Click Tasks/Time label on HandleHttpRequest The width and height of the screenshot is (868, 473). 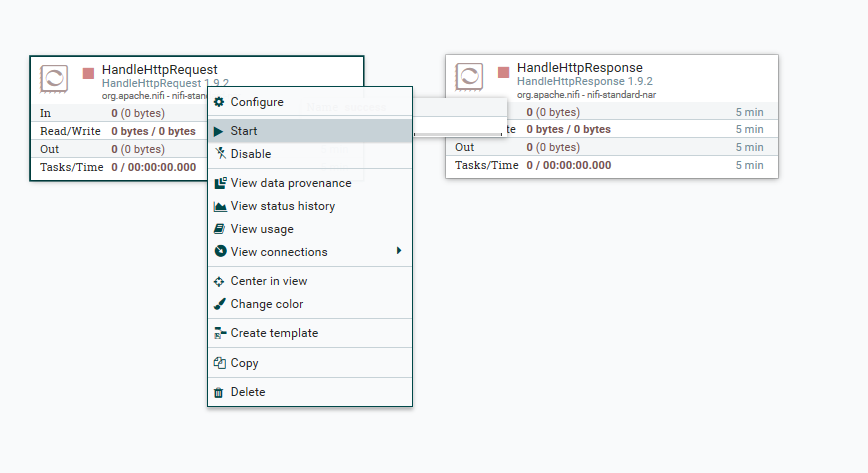pos(71,167)
